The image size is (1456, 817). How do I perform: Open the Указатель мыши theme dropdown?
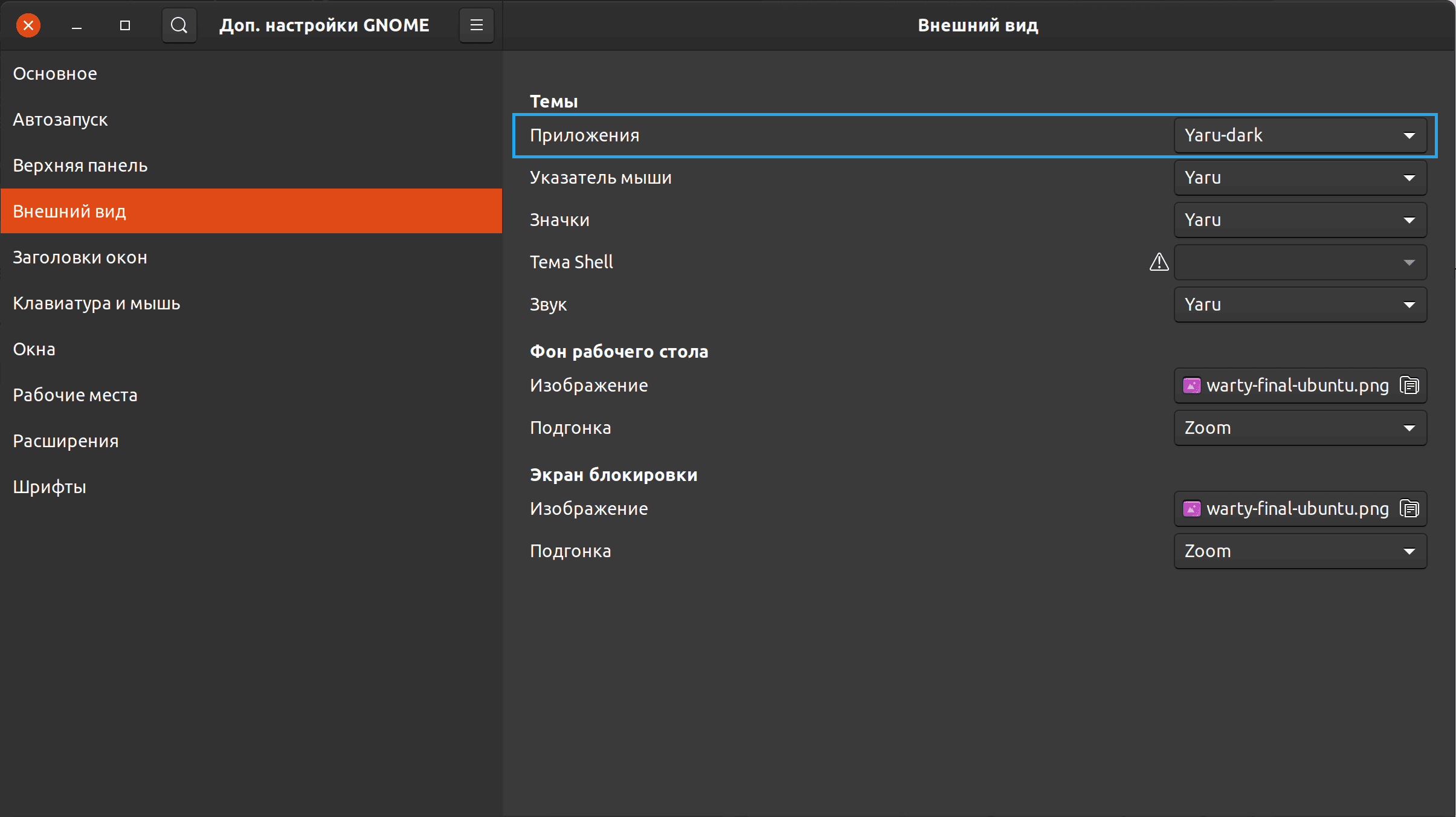pyautogui.click(x=1300, y=178)
